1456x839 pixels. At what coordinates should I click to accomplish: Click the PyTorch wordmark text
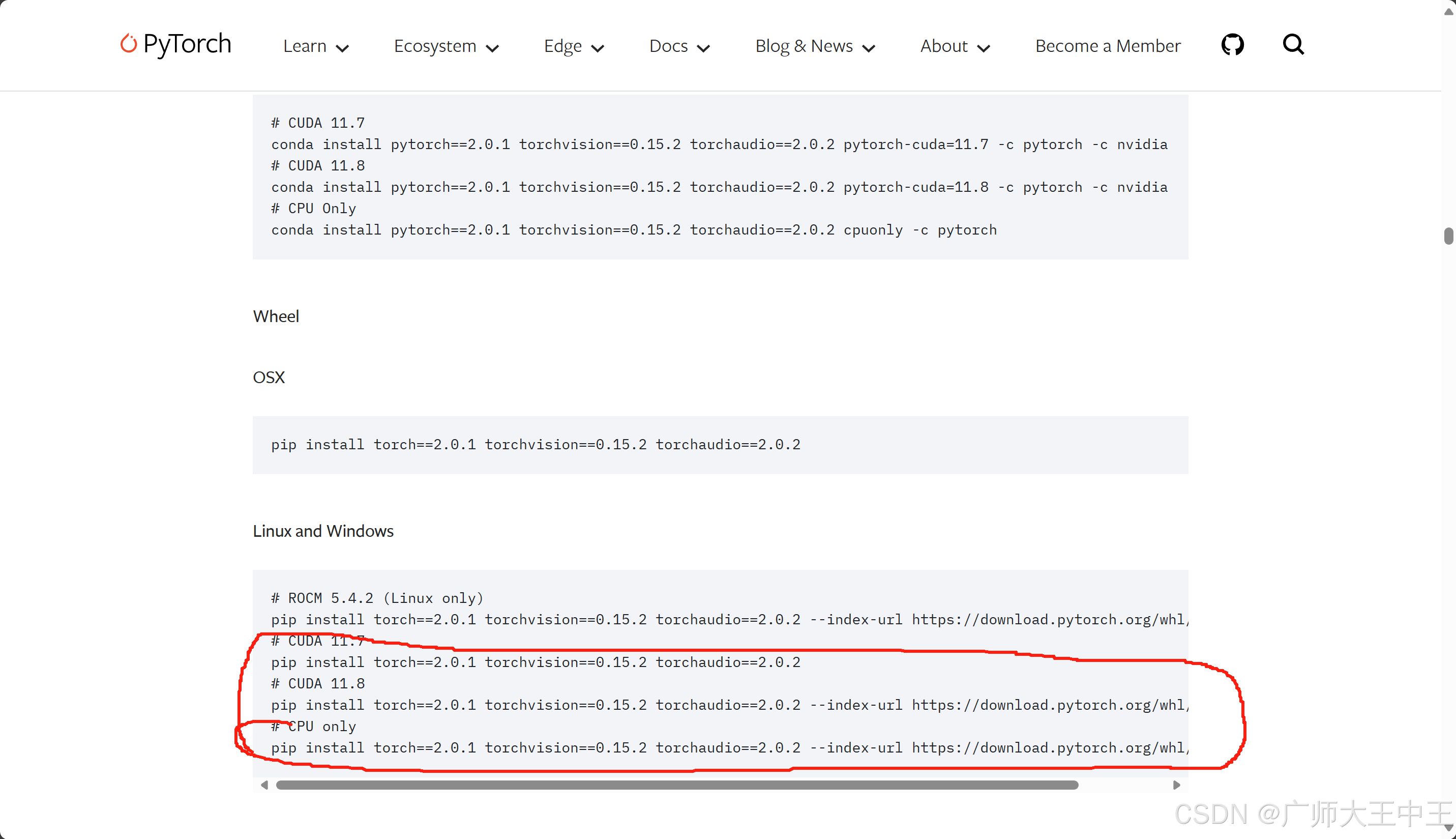point(187,44)
